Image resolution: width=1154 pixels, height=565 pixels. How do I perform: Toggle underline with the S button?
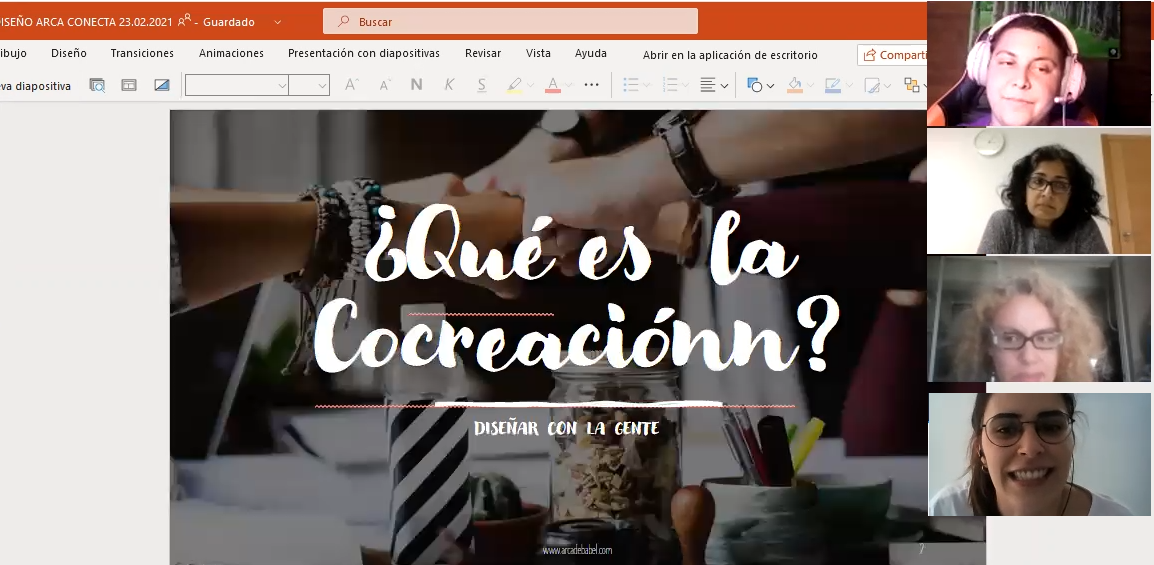click(481, 85)
